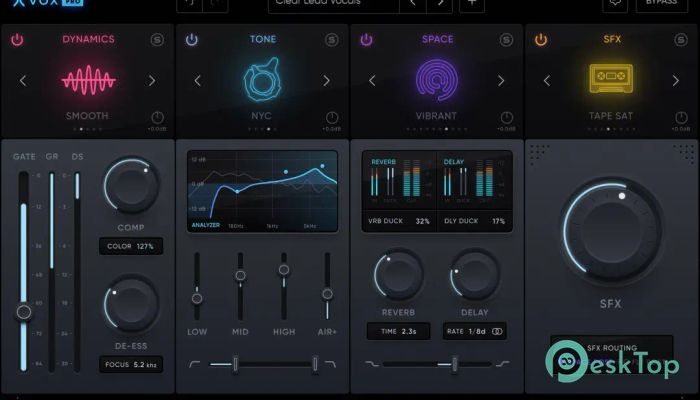
Task: Solo the Tone module
Action: [332, 40]
